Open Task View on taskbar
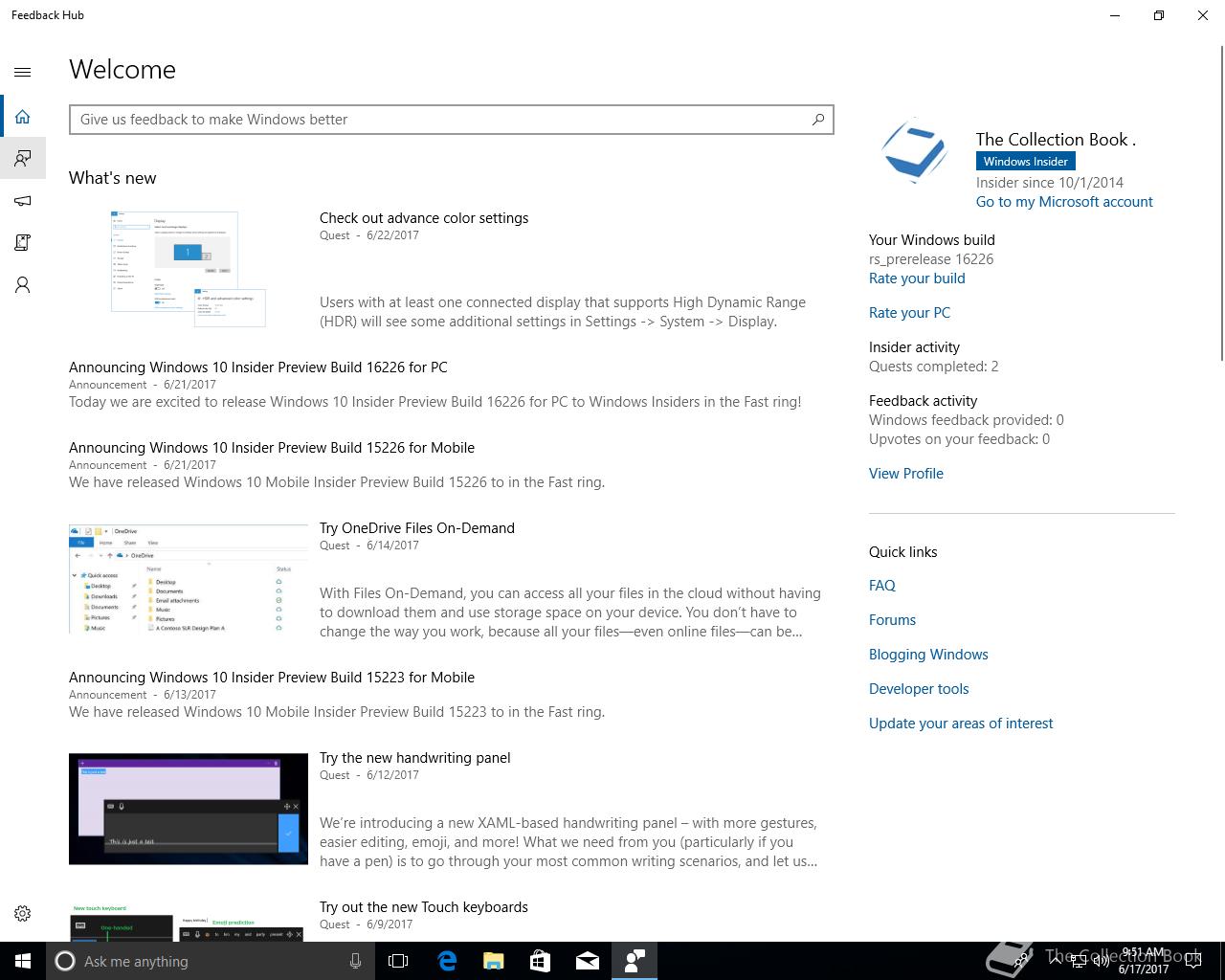This screenshot has height=980, width=1225. (x=398, y=961)
